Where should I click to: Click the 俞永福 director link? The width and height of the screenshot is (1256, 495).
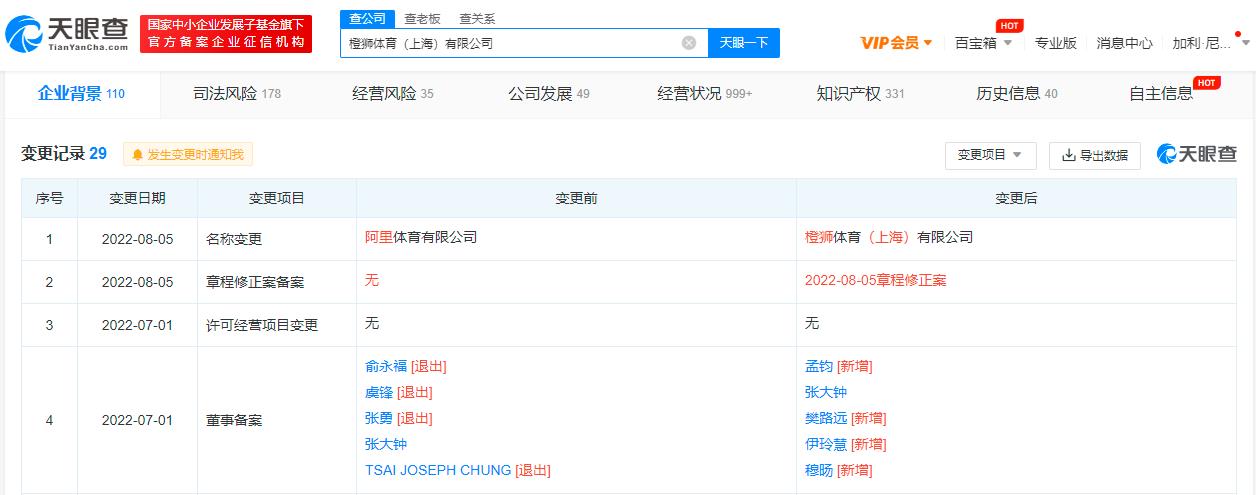[x=386, y=366]
